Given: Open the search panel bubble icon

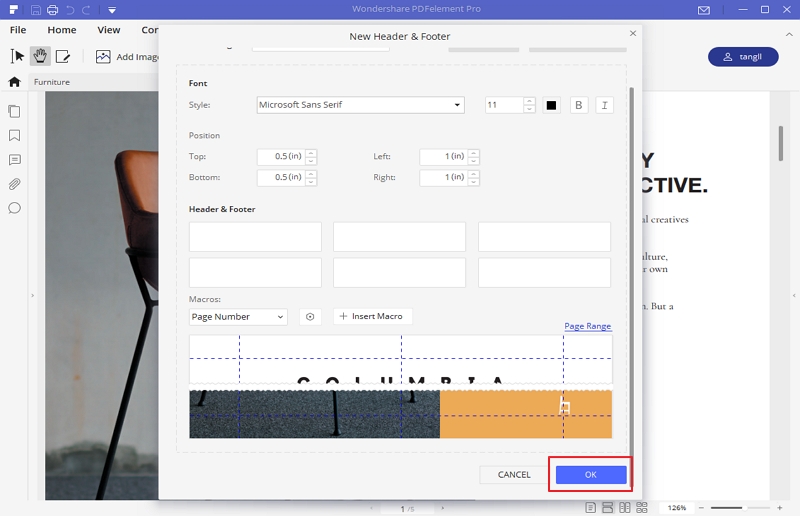Looking at the screenshot, I should 14,208.
